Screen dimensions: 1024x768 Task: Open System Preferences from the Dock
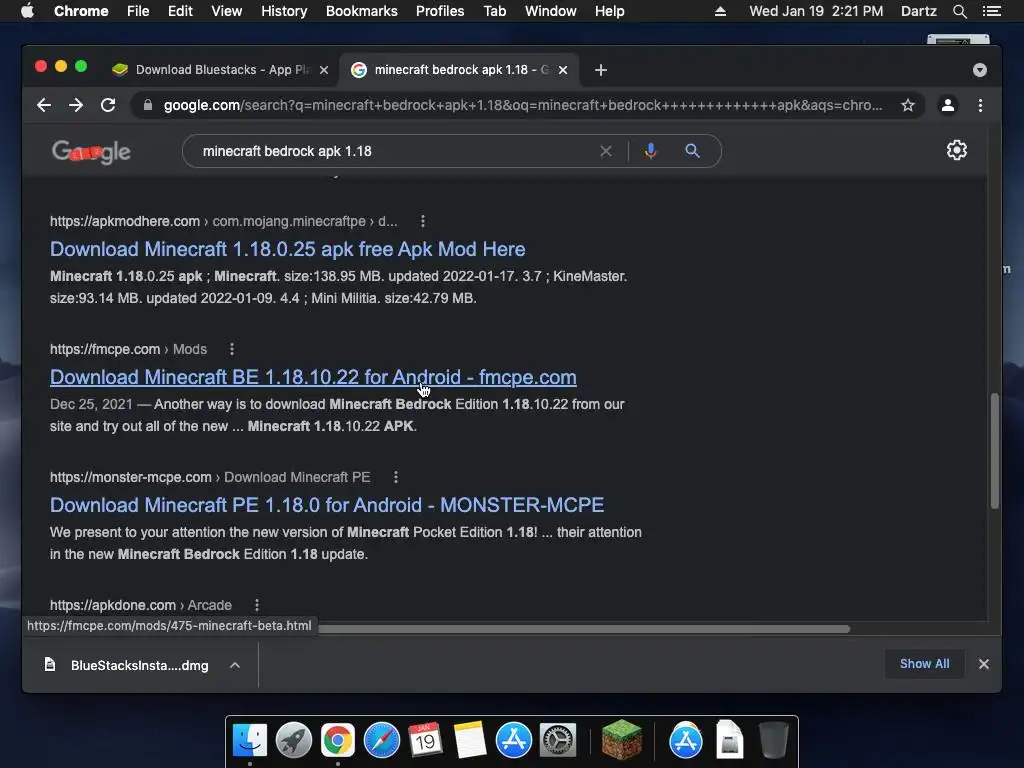[557, 741]
